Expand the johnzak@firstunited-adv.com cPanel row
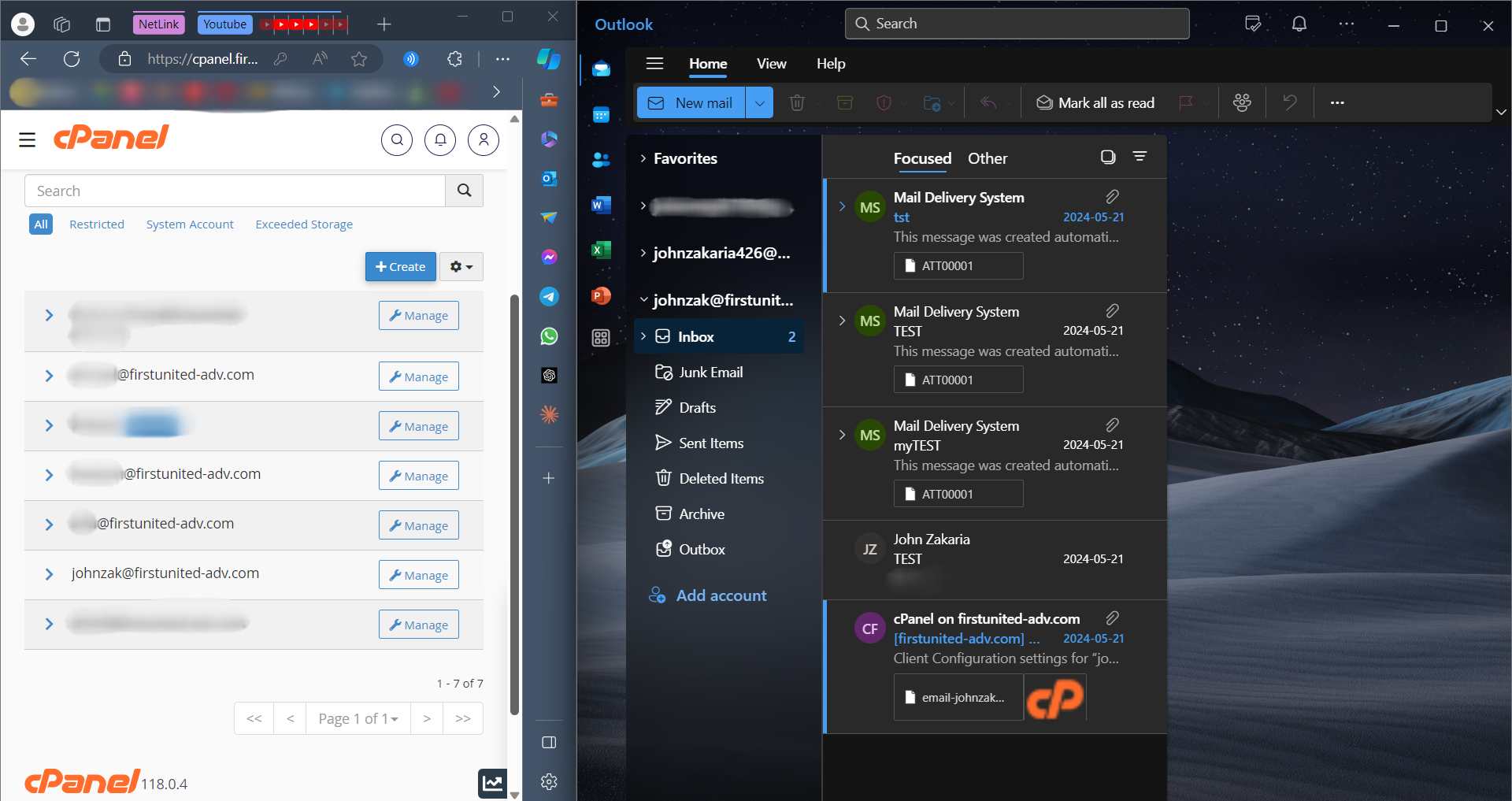1512x801 pixels. tap(49, 574)
